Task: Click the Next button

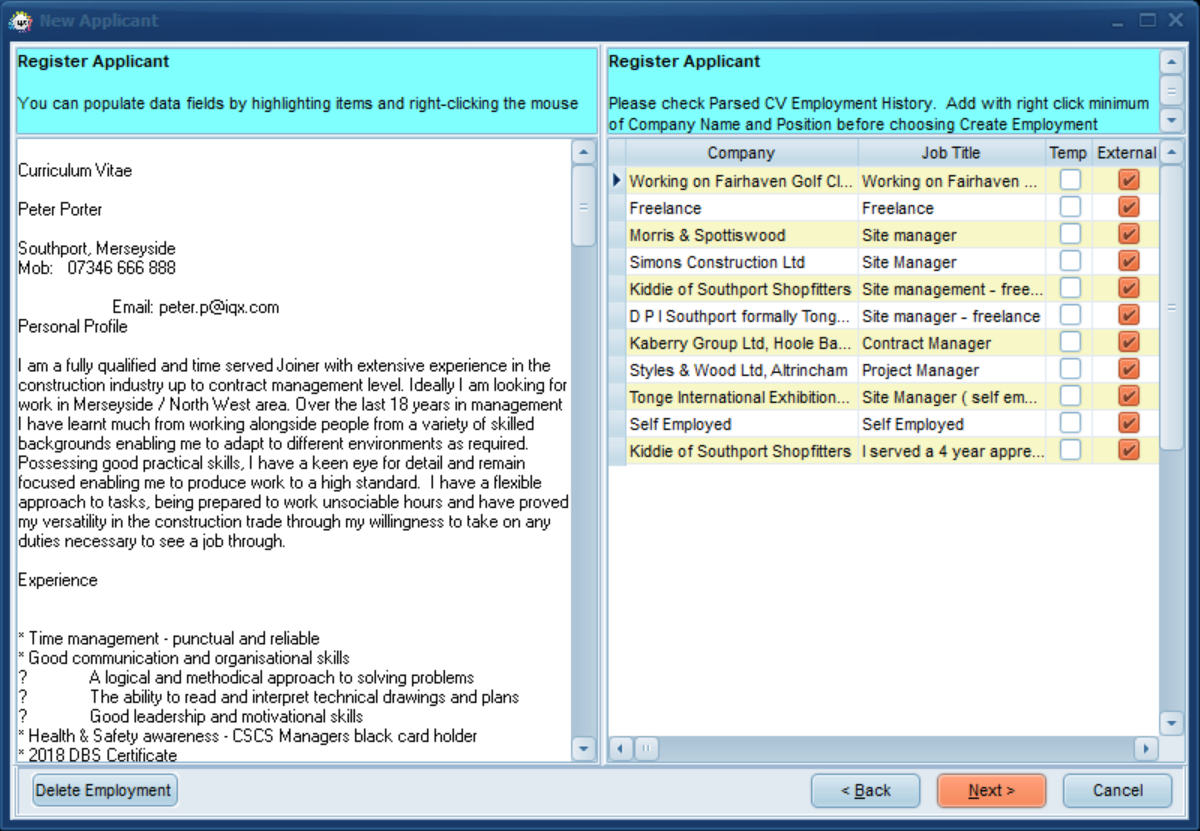Action: pos(991,790)
